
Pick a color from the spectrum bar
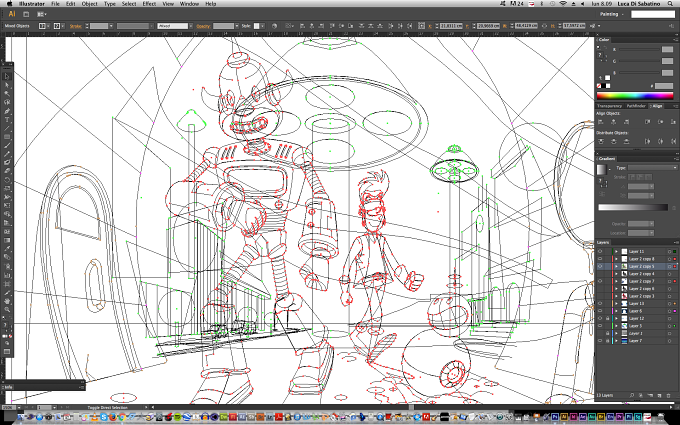click(635, 96)
